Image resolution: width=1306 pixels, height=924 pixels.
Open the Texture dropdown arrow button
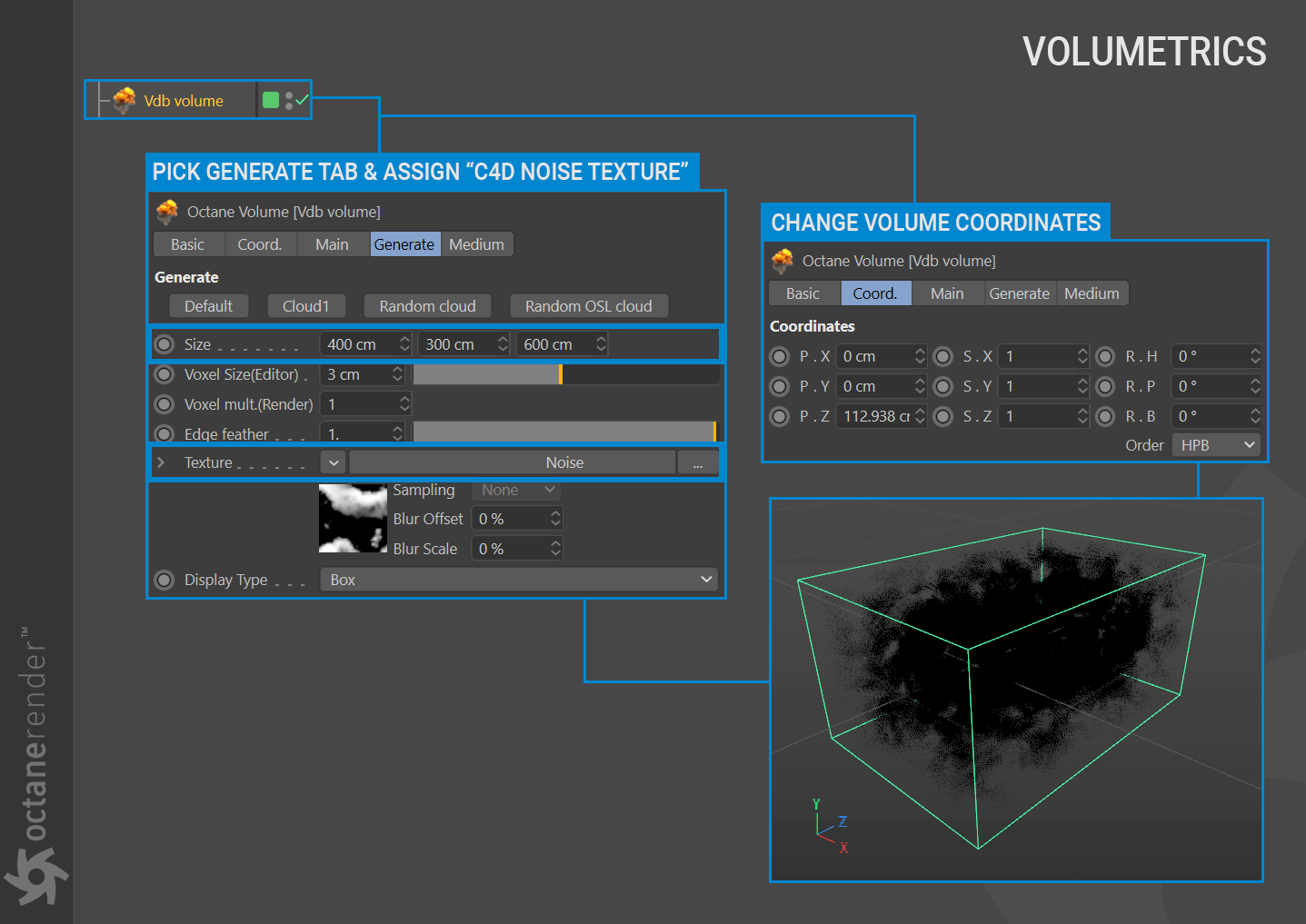click(334, 462)
